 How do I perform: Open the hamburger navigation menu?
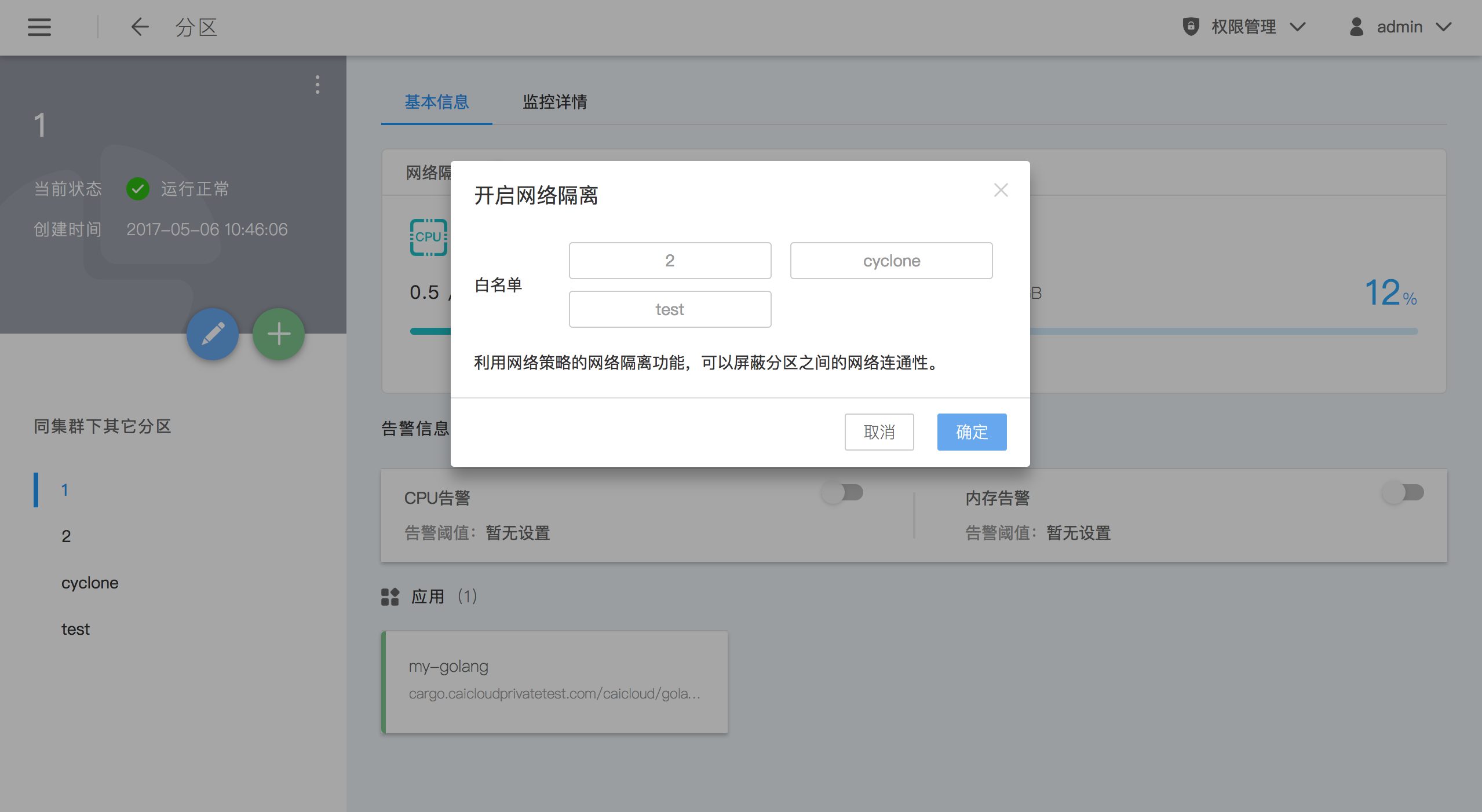(x=39, y=27)
